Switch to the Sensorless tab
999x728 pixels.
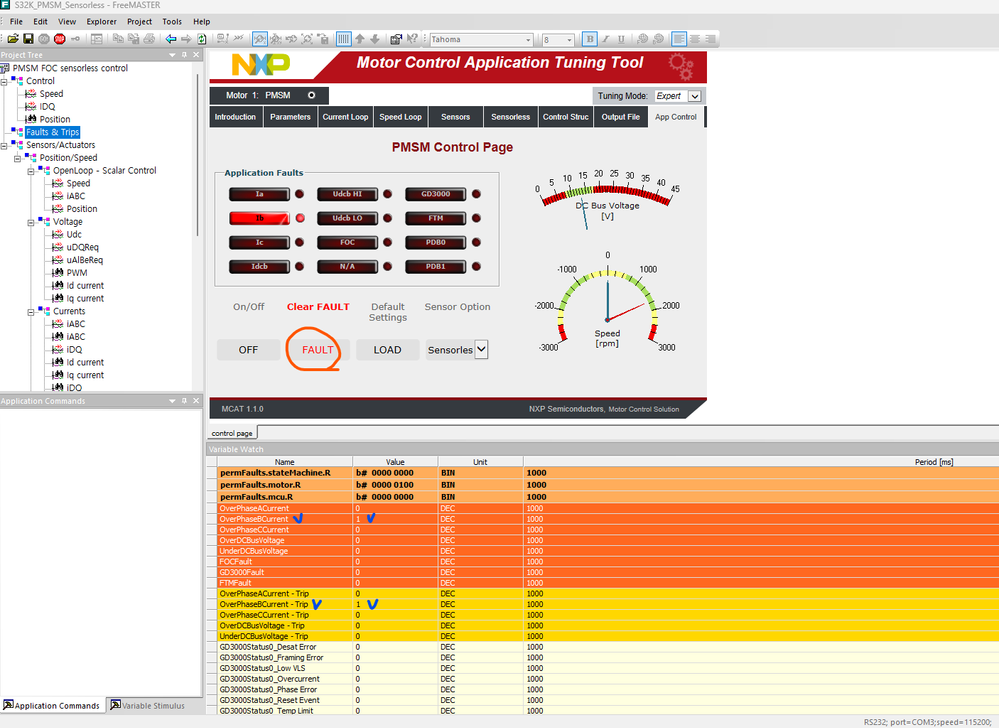pos(510,117)
